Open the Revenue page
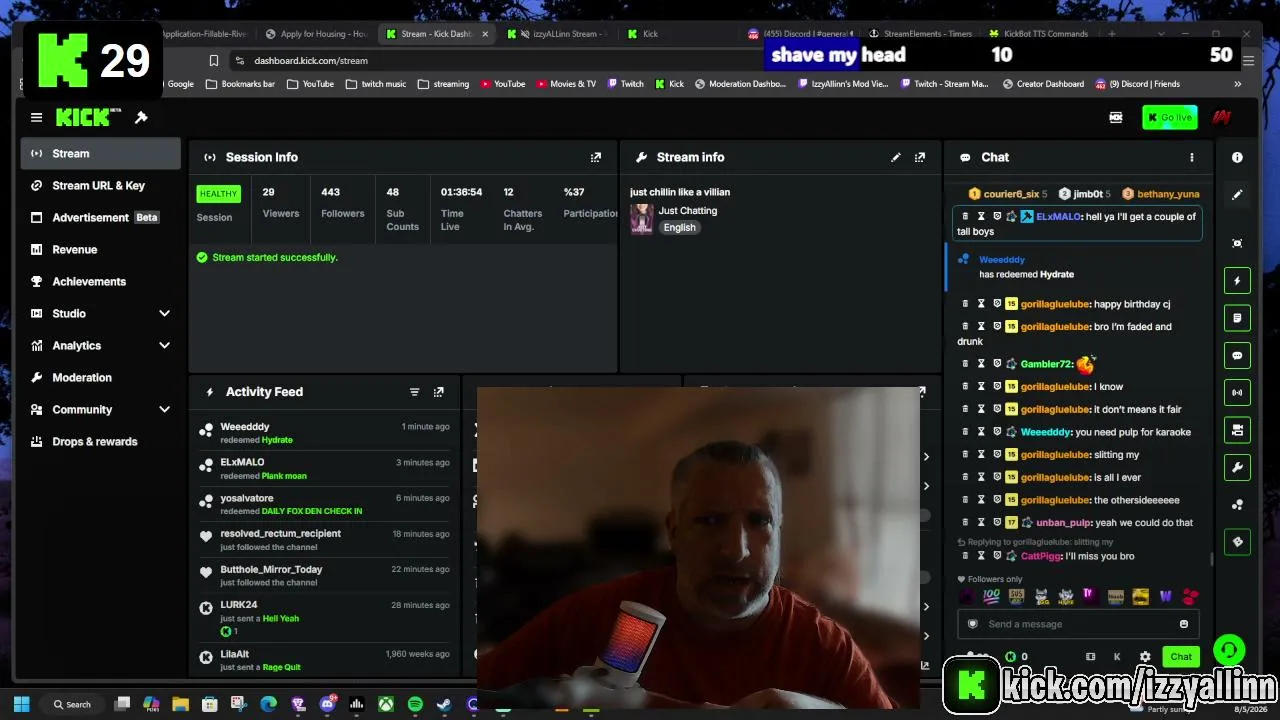The height and width of the screenshot is (720, 1280). (x=100, y=249)
